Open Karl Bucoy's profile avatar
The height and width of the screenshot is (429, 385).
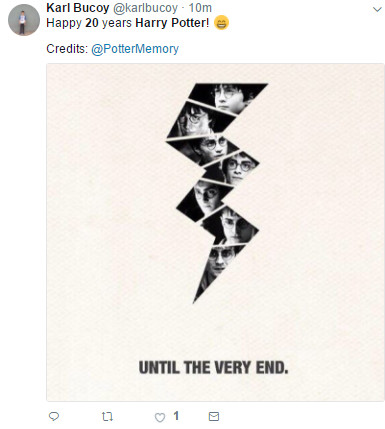point(24,20)
